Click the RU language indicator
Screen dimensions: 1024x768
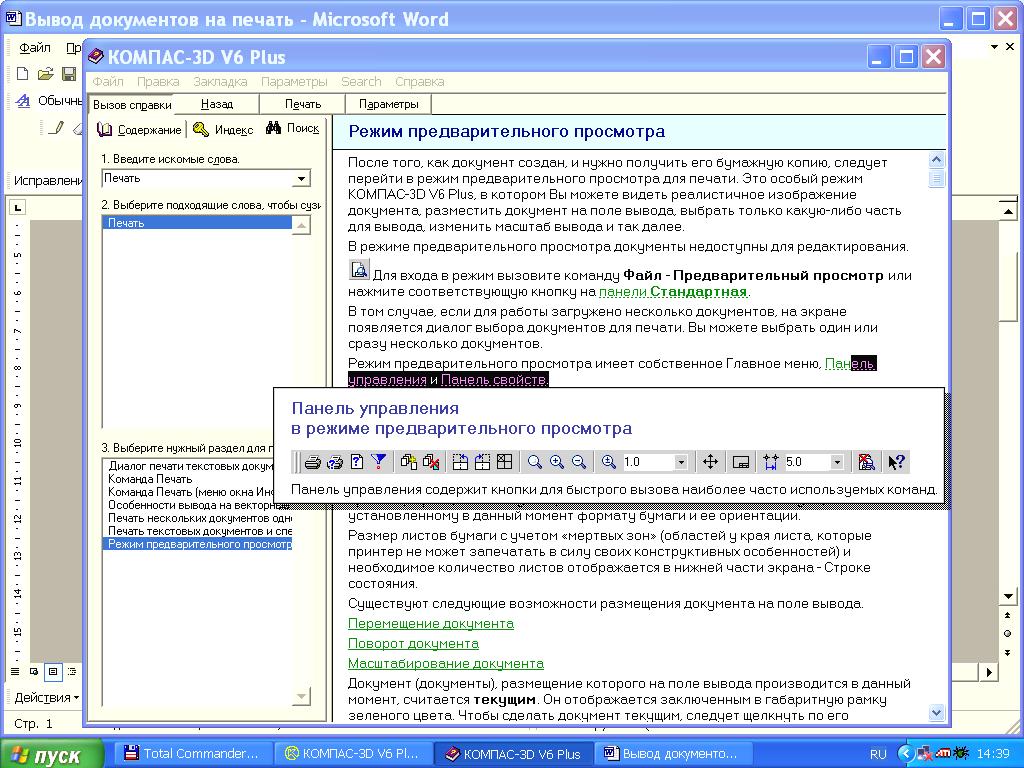coord(878,754)
